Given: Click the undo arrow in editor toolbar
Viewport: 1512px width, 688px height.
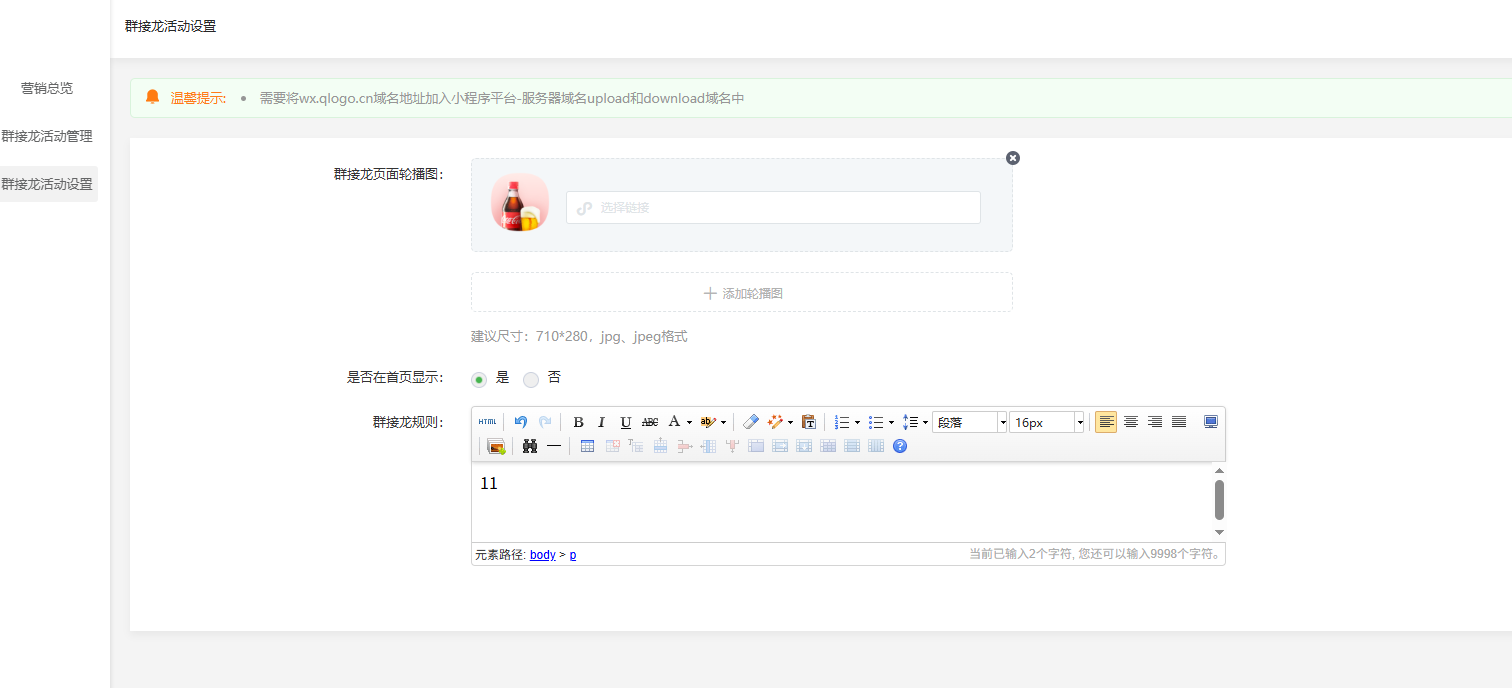Looking at the screenshot, I should [x=521, y=422].
